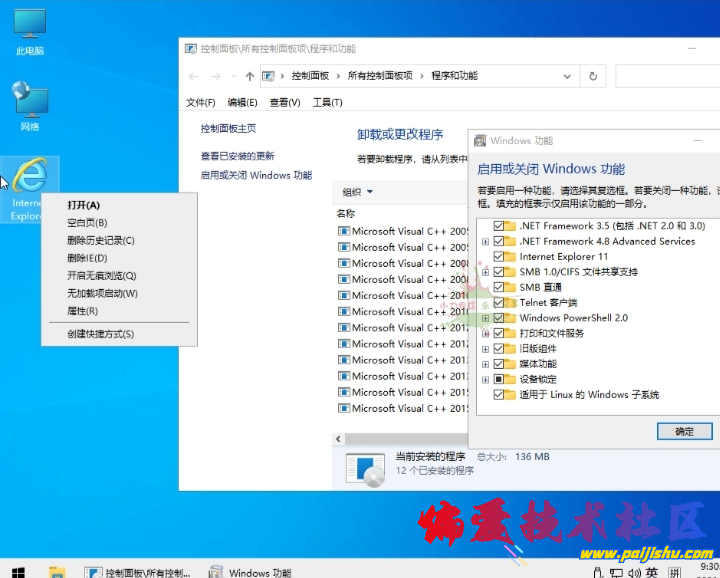Uncheck 适用于 Linux 的 Windows 子系统
The height and width of the screenshot is (578, 720).
tap(498, 395)
